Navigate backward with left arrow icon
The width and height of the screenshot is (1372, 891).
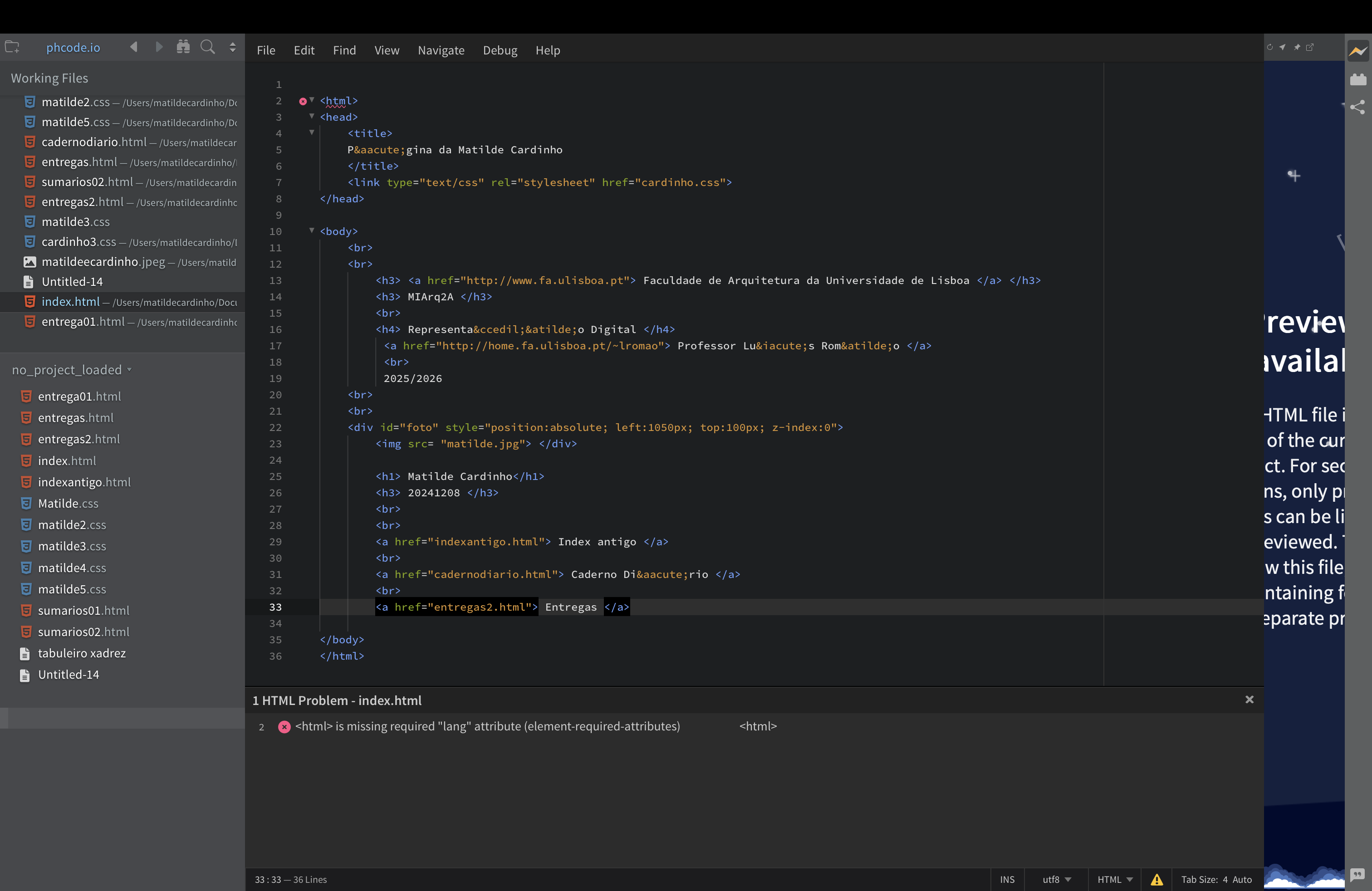(134, 47)
